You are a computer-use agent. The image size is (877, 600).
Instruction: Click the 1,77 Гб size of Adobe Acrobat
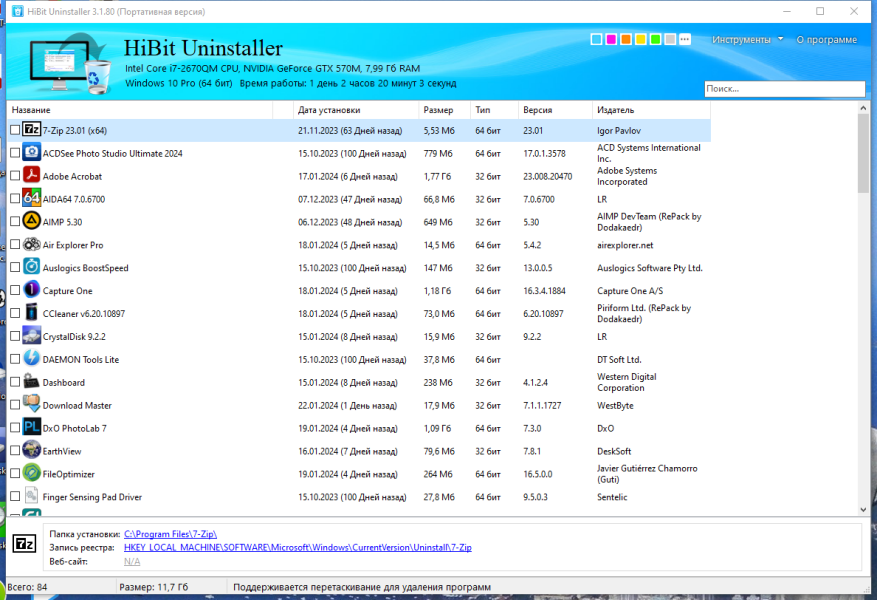[x=437, y=176]
